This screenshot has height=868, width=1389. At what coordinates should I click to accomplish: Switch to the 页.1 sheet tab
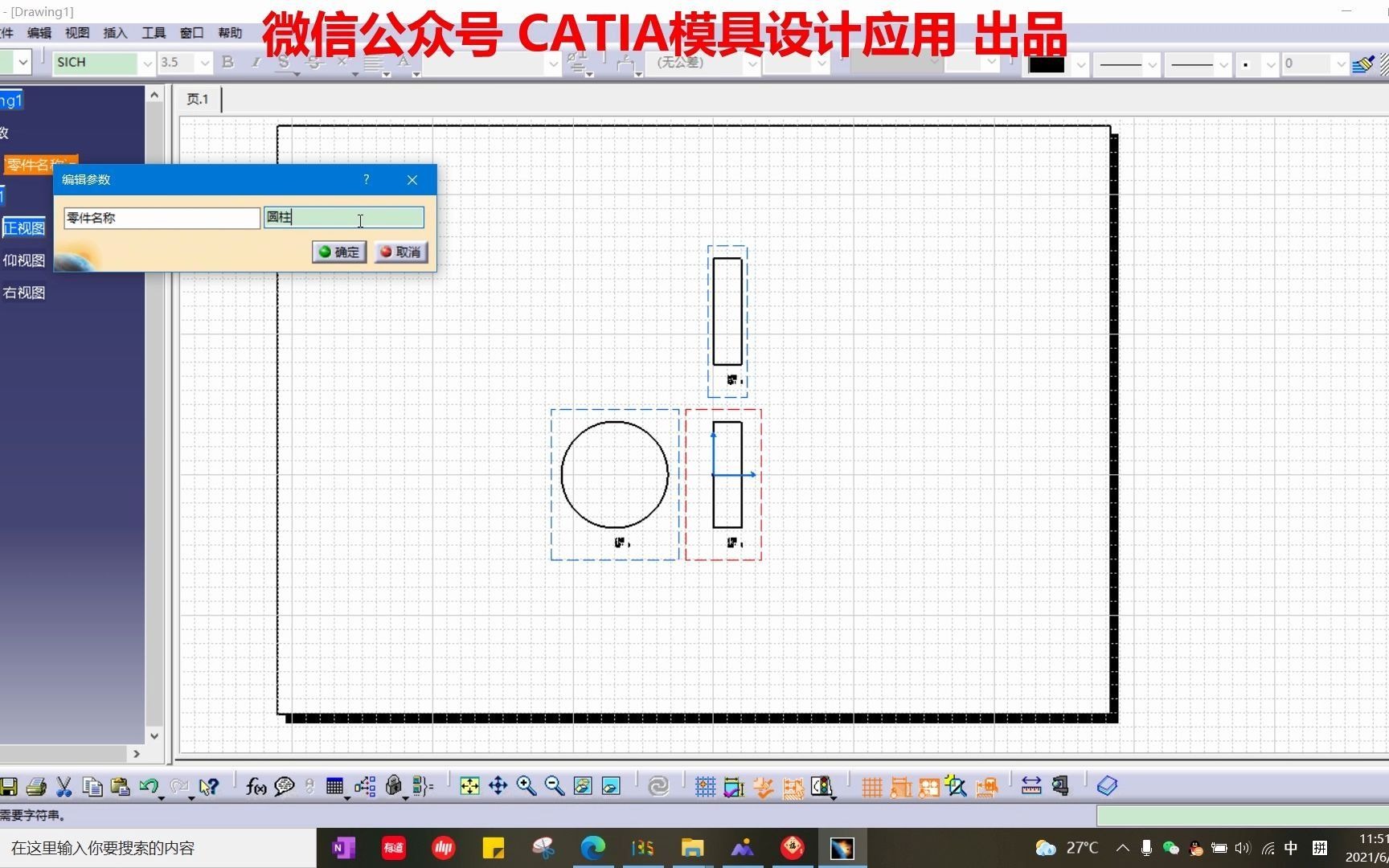point(198,99)
